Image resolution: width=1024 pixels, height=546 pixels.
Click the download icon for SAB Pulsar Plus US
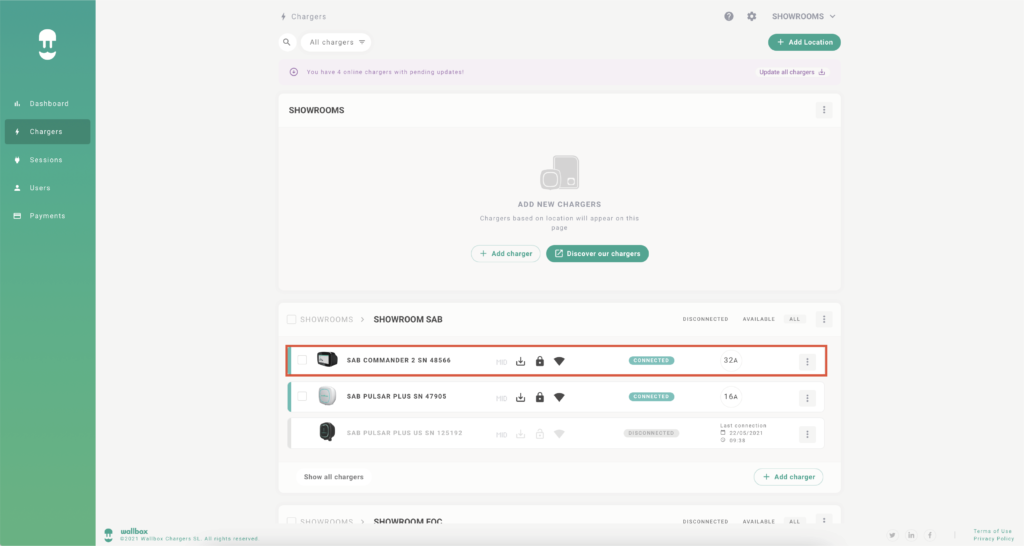[x=520, y=434]
